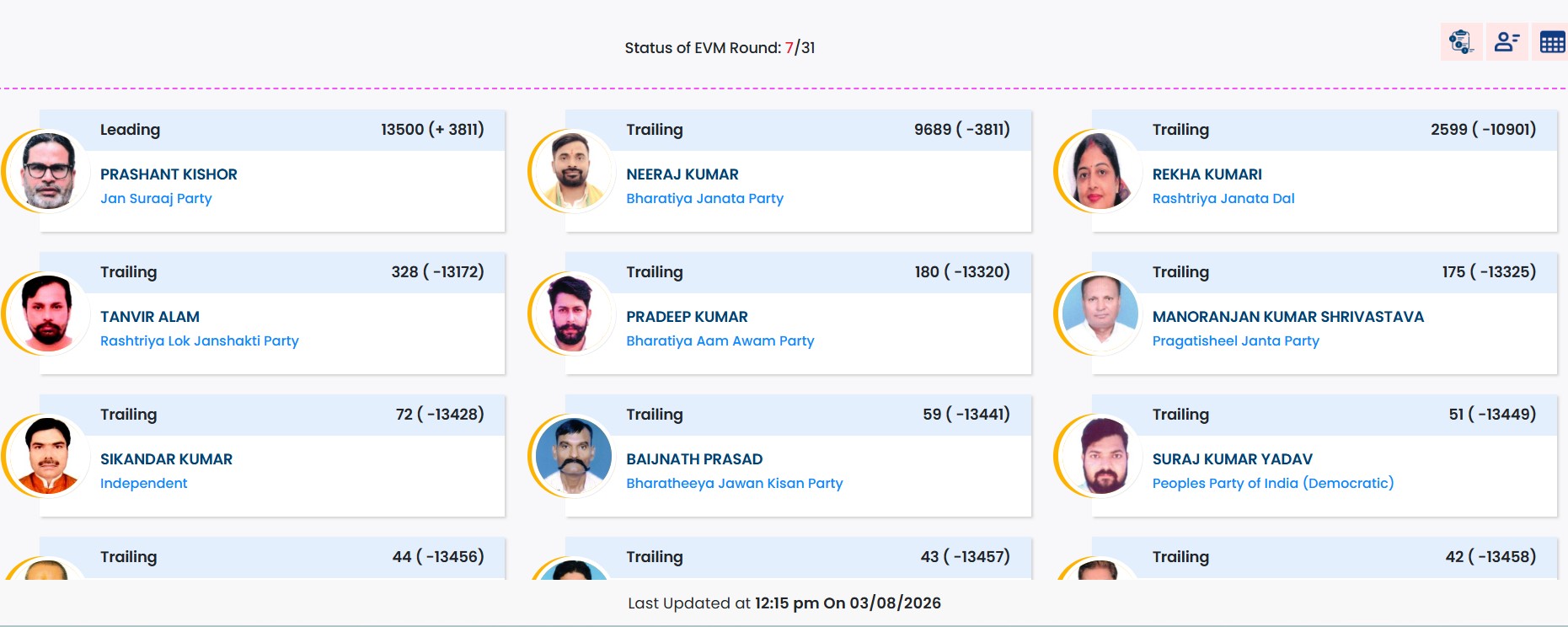Click Sikandar Kumar's Independent label
The image size is (1568, 627).
pos(144,484)
